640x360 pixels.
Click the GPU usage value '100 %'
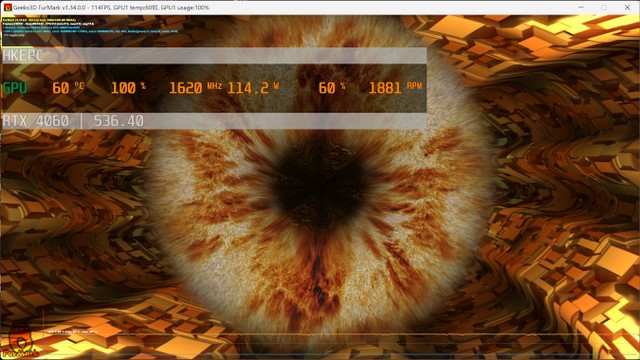(x=128, y=88)
